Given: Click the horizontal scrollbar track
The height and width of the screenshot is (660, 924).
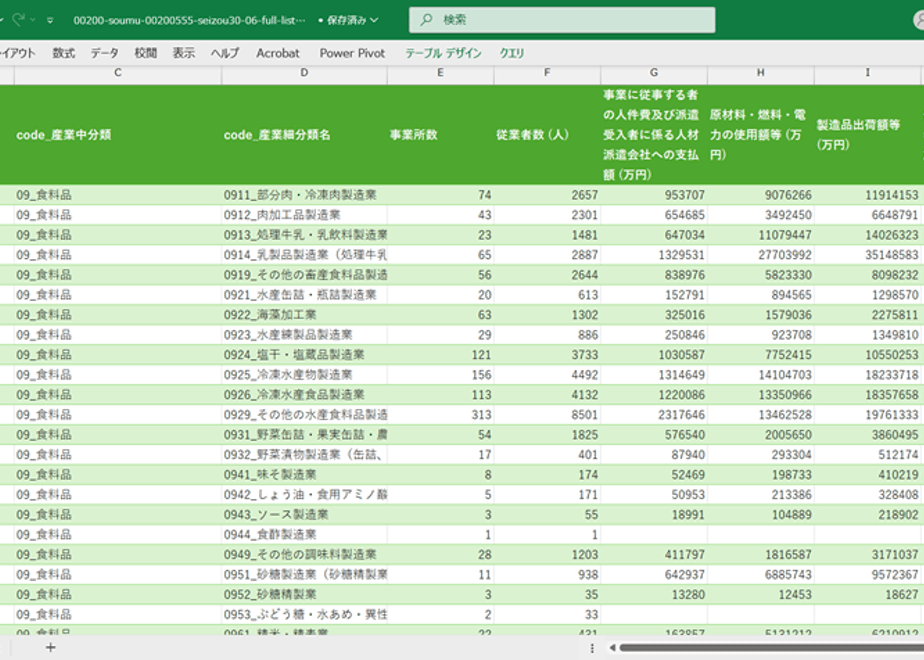Looking at the screenshot, I should 771,648.
